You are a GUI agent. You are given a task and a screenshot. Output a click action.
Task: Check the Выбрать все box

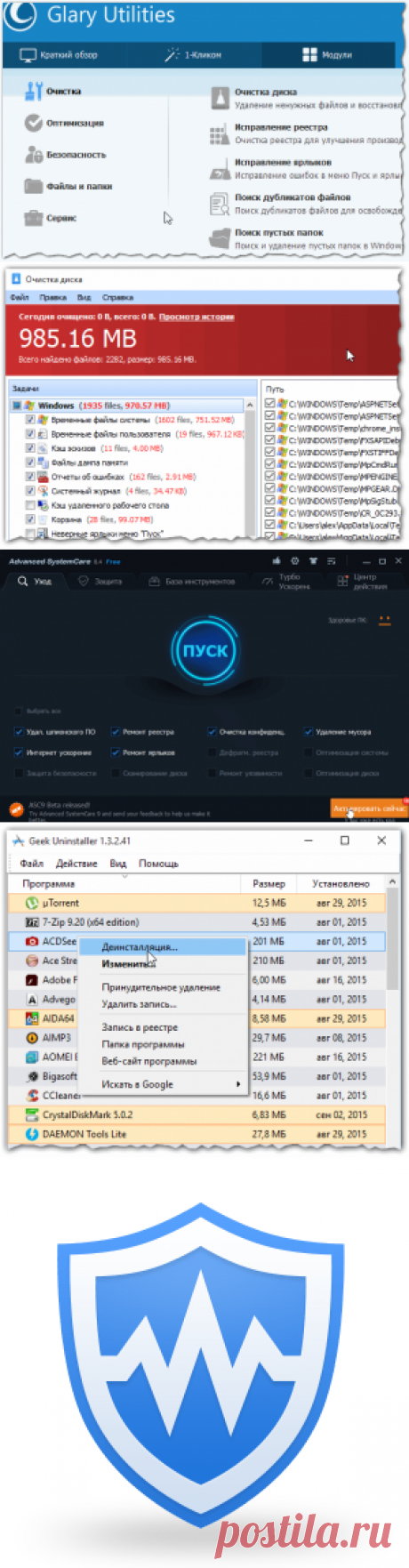19,712
